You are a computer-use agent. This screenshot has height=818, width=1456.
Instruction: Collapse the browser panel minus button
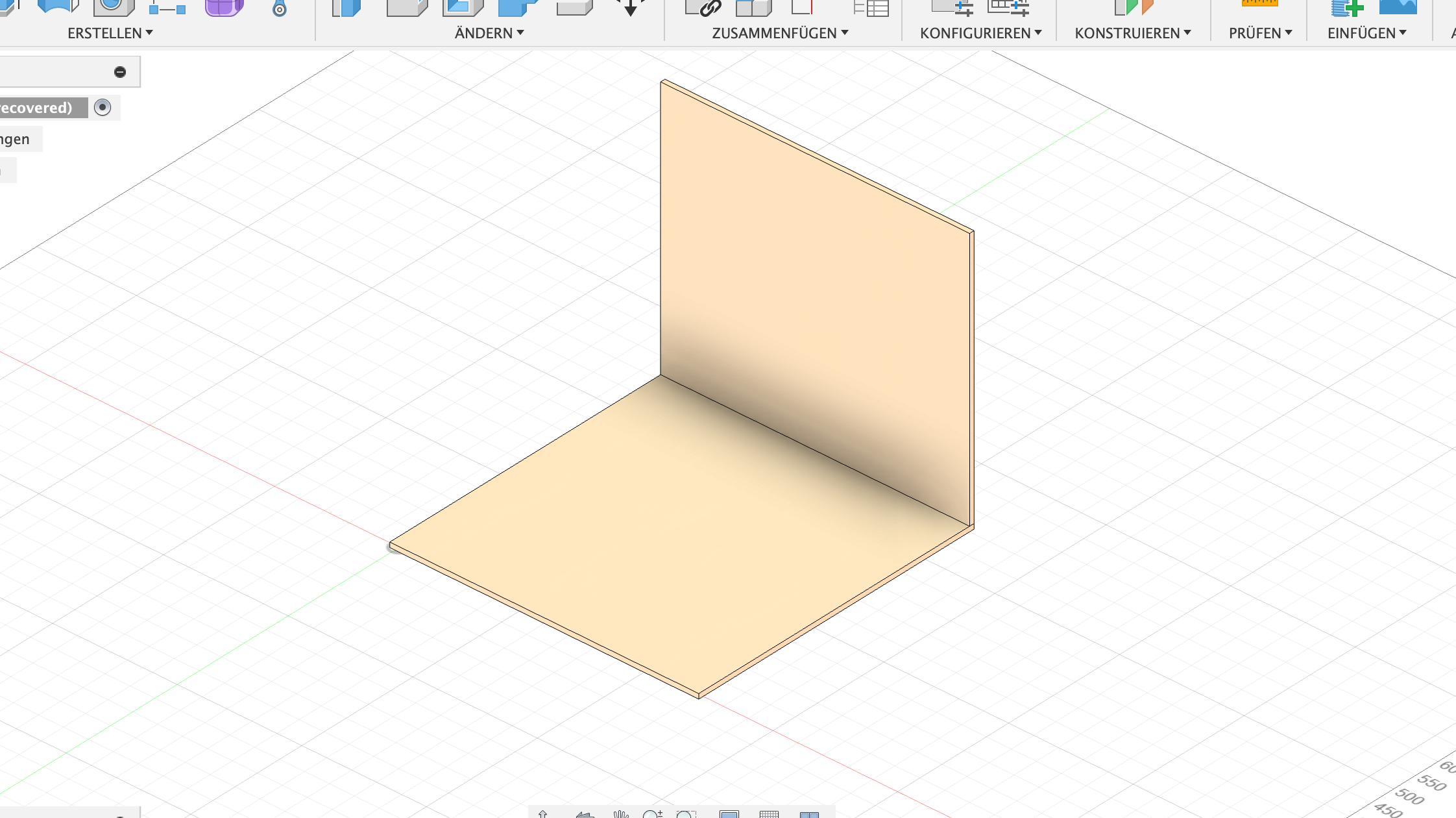[x=120, y=72]
